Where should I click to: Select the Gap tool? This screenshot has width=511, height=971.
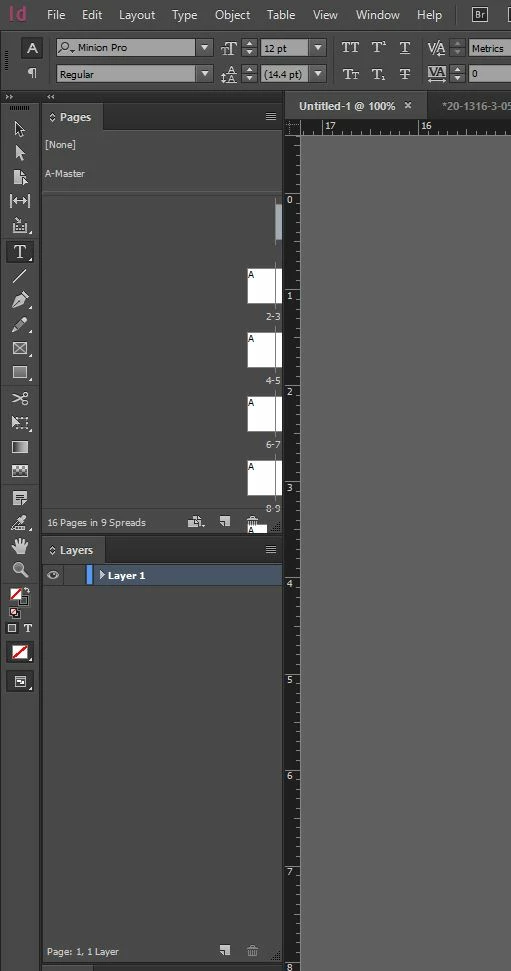coord(20,201)
